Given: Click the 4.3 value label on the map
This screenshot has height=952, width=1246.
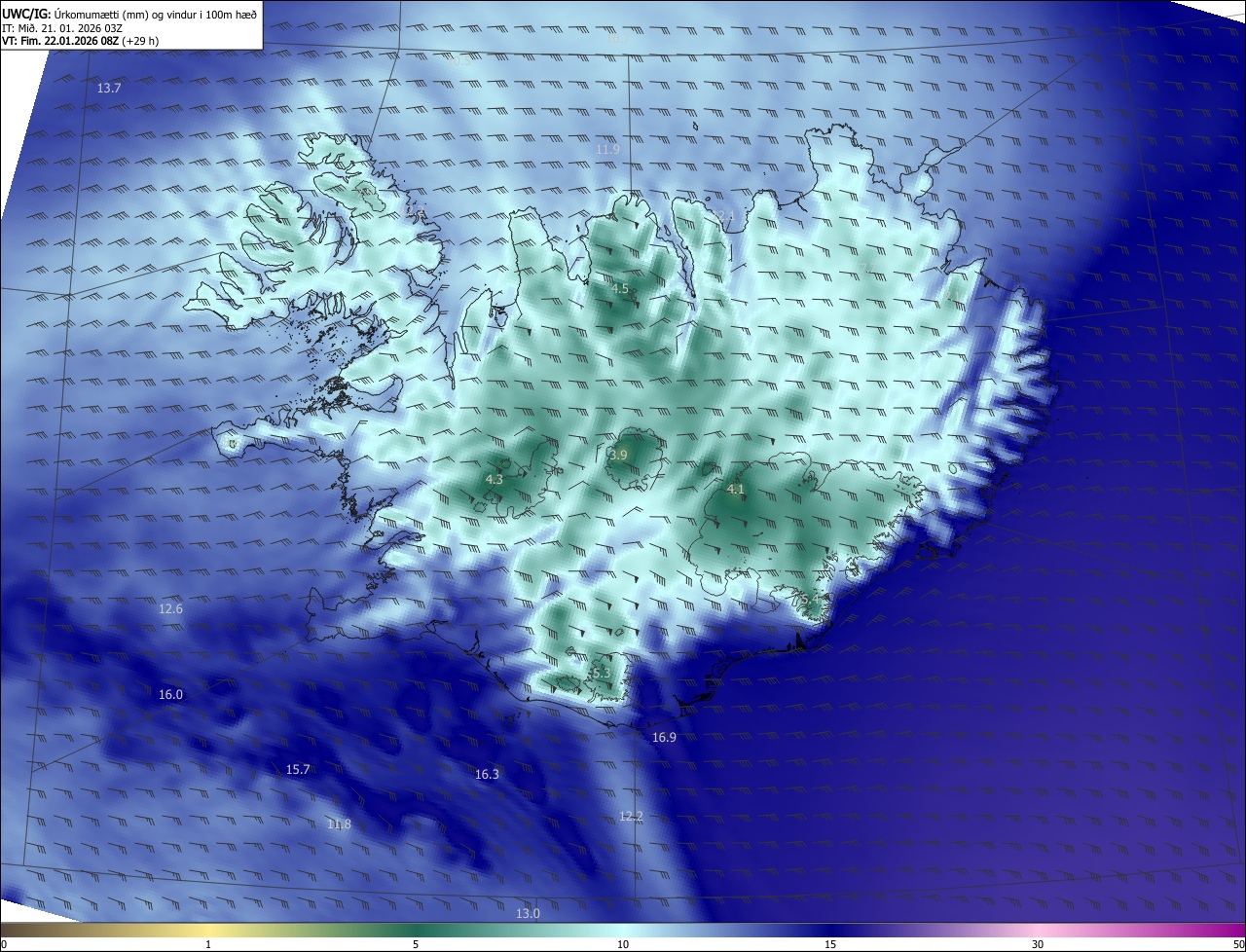Looking at the screenshot, I should [x=494, y=479].
